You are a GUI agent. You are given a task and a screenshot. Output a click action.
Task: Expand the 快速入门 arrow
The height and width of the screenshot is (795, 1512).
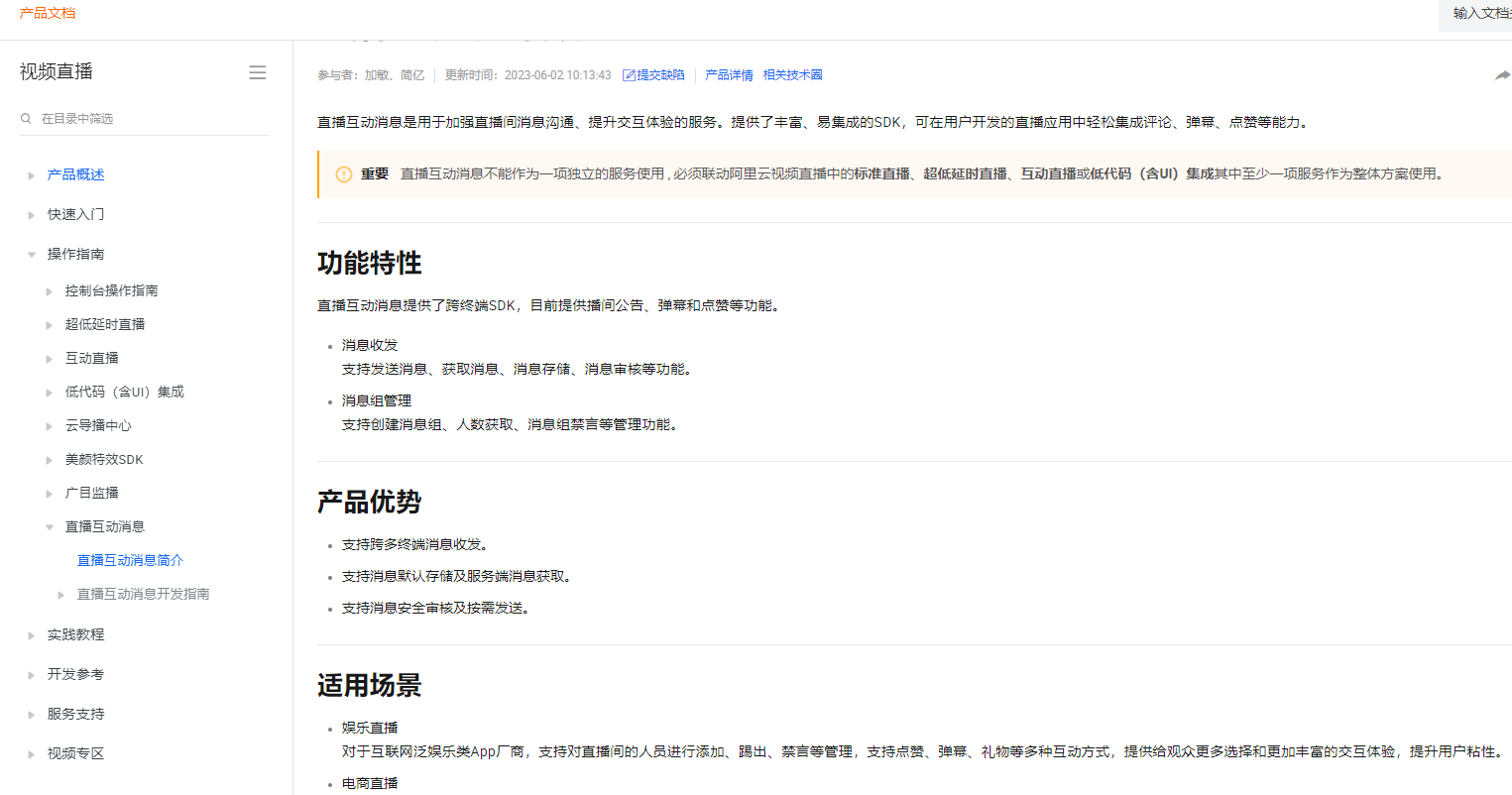[31, 215]
